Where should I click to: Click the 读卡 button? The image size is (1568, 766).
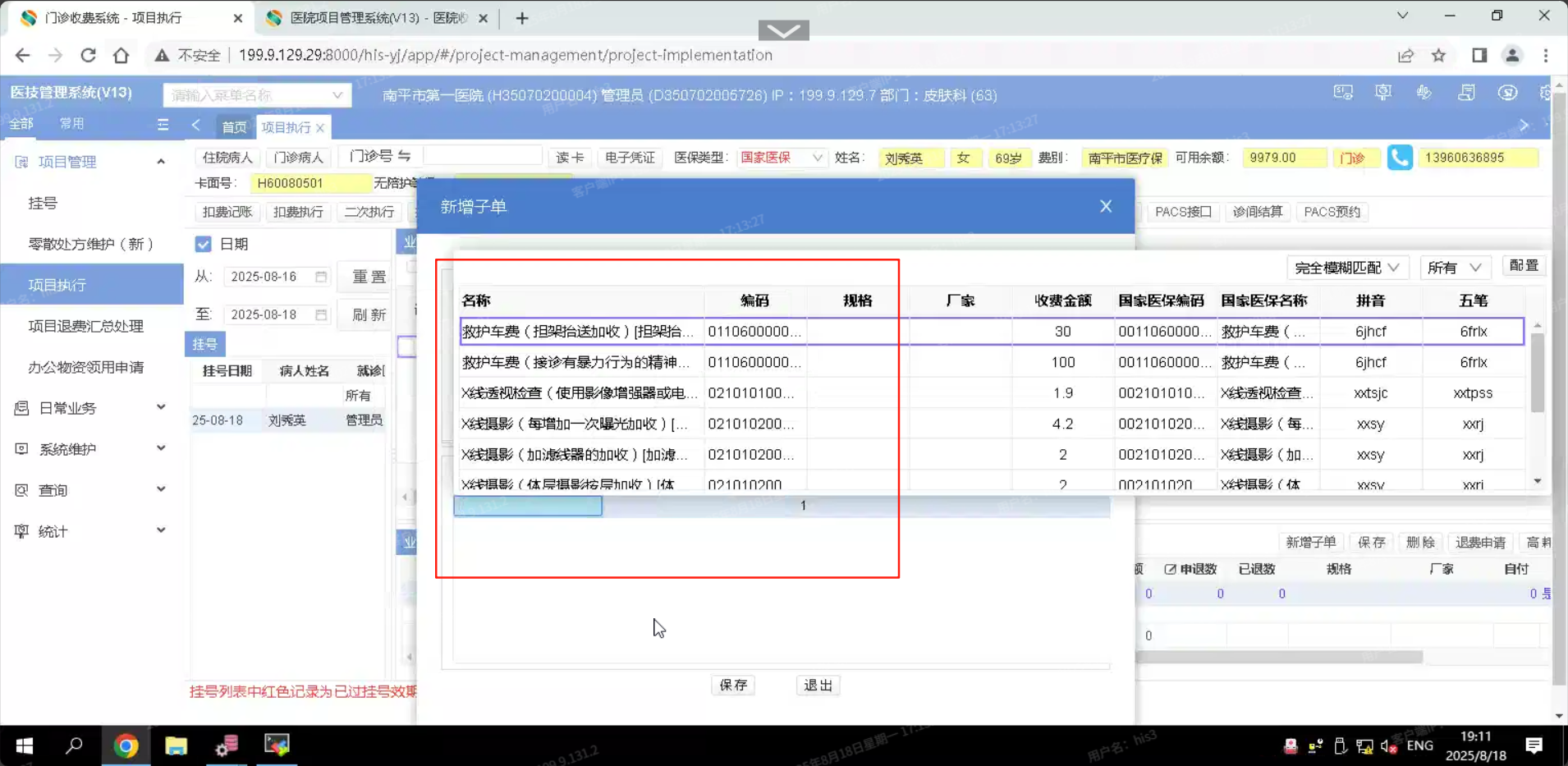pos(570,158)
